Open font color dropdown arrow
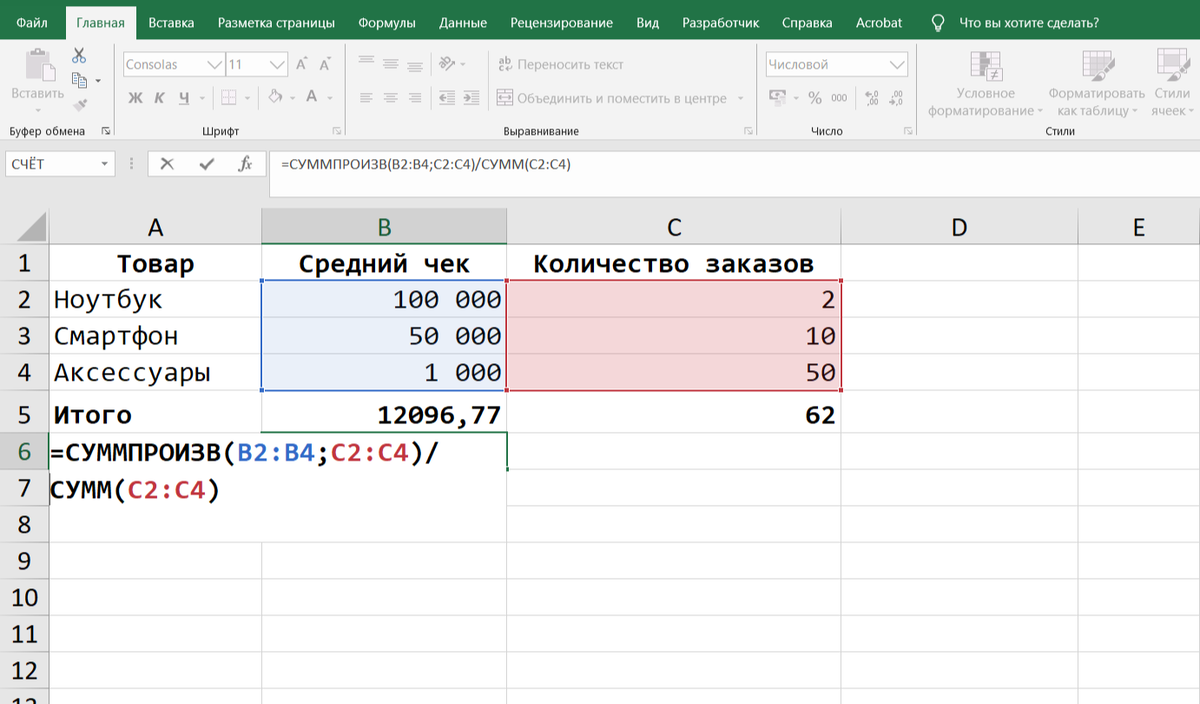 [x=330, y=98]
